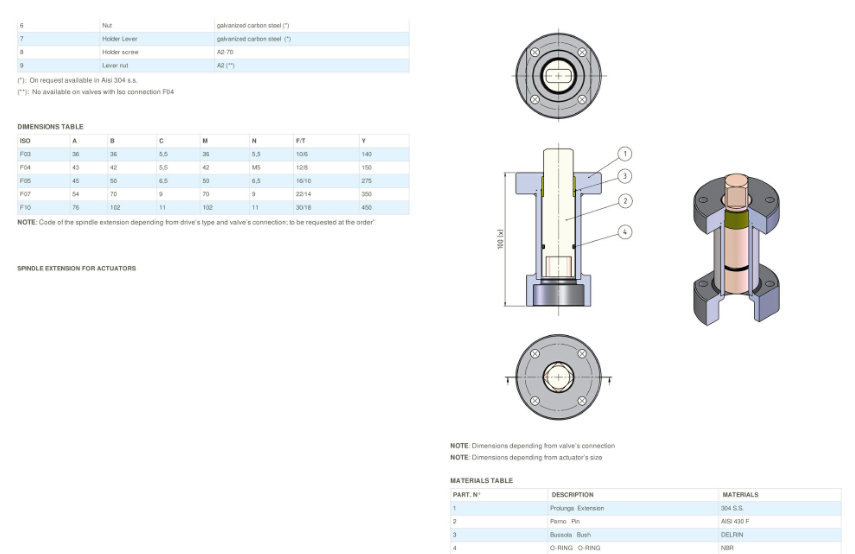Select the "DIMENSIONS TABLE" heading
This screenshot has width=855, height=554.
pyautogui.click(x=51, y=127)
